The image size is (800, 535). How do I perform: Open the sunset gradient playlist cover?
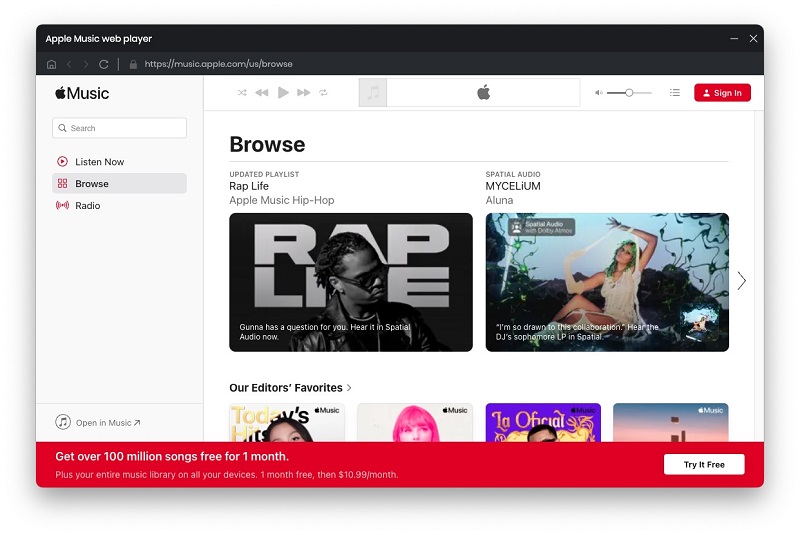tap(671, 423)
